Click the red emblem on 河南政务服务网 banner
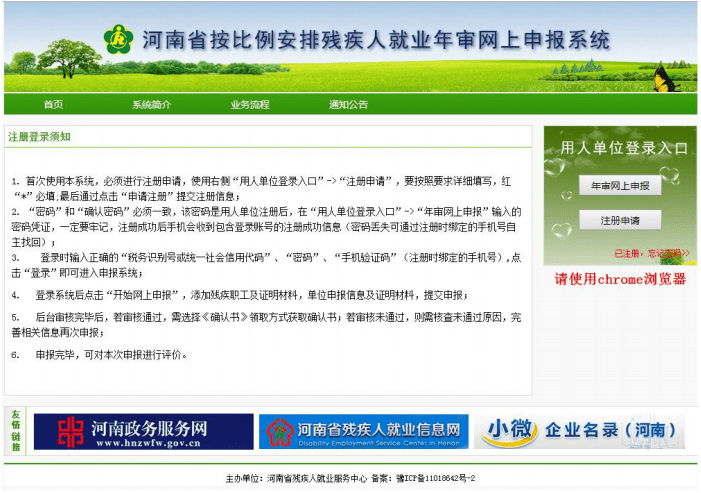 pyautogui.click(x=70, y=432)
